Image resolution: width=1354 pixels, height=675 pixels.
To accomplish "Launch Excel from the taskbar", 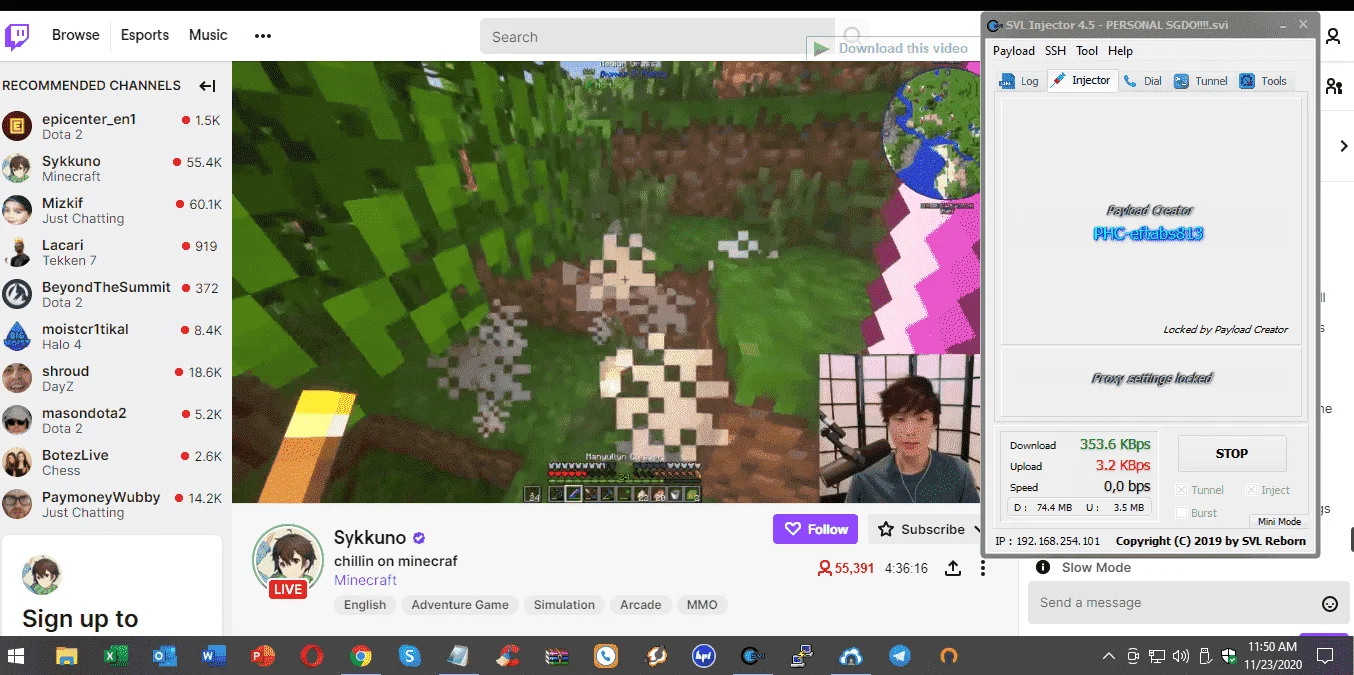I will coord(116,656).
